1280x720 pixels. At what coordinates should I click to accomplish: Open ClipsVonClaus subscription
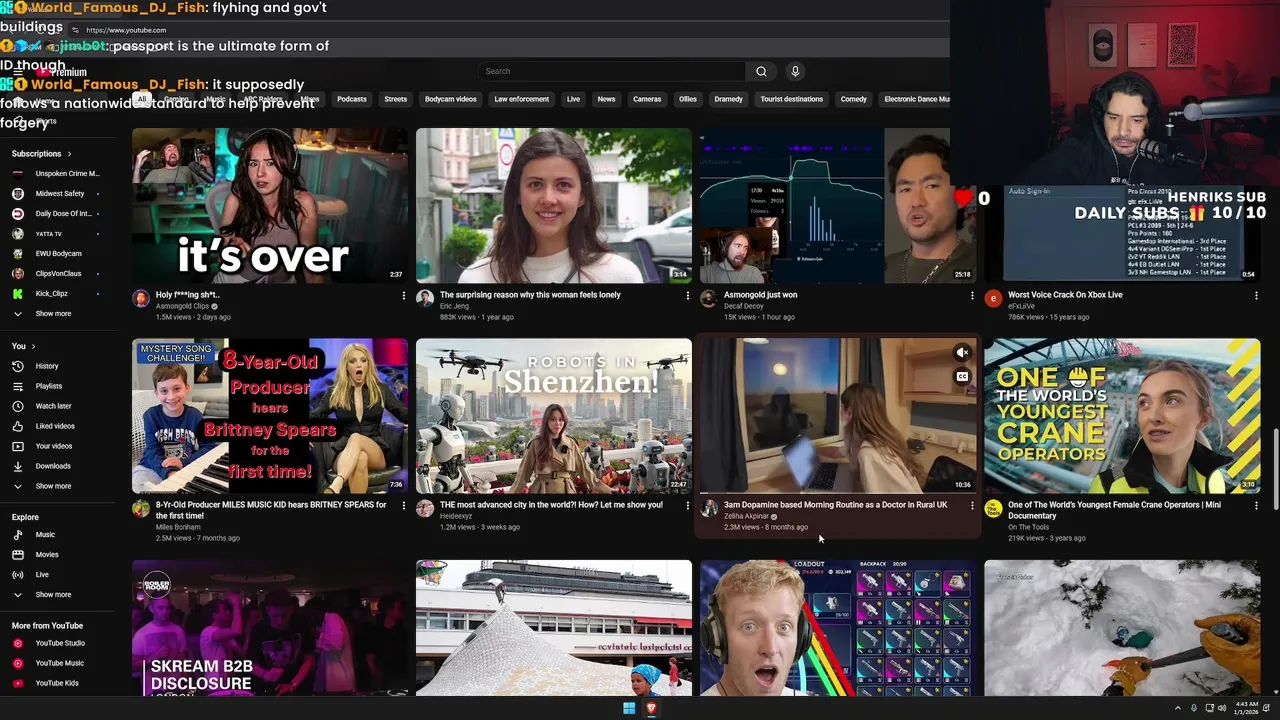point(56,274)
